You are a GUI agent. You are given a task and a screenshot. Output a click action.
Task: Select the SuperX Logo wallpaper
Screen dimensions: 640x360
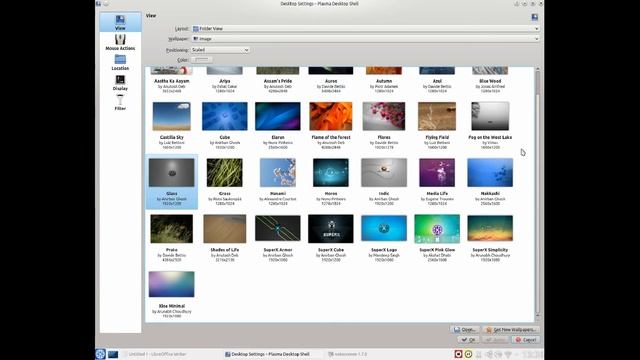384,238
